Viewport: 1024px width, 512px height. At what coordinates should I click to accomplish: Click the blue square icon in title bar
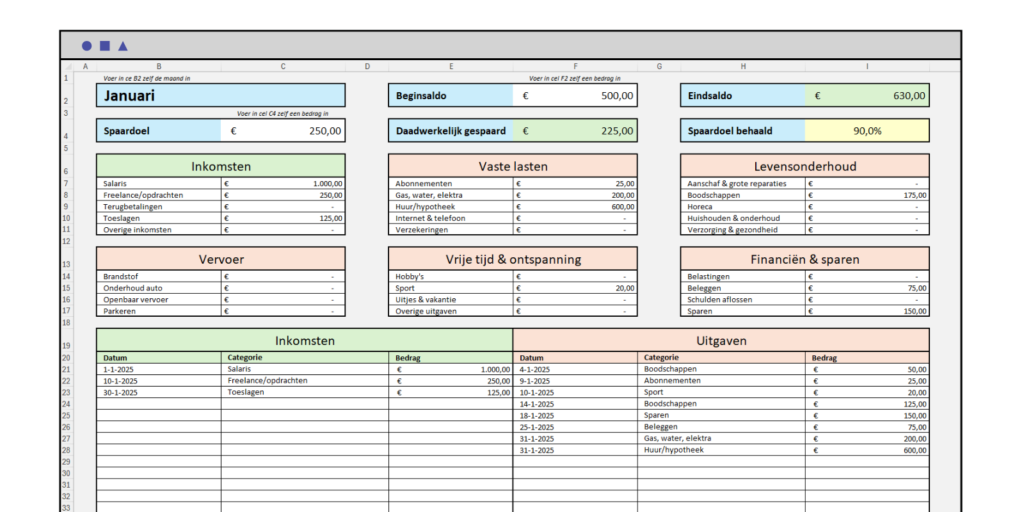[x=104, y=46]
